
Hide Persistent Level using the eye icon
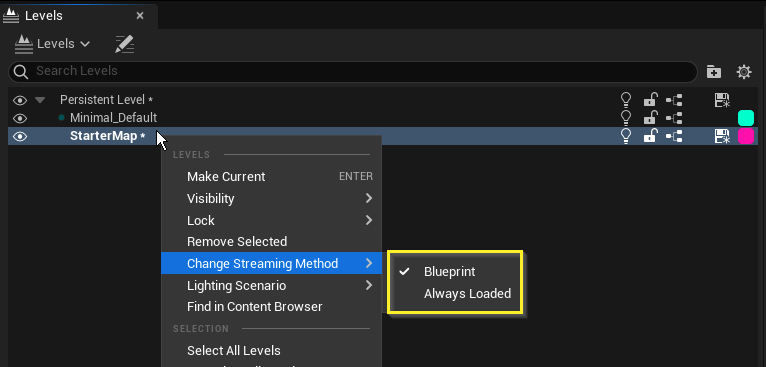click(20, 101)
